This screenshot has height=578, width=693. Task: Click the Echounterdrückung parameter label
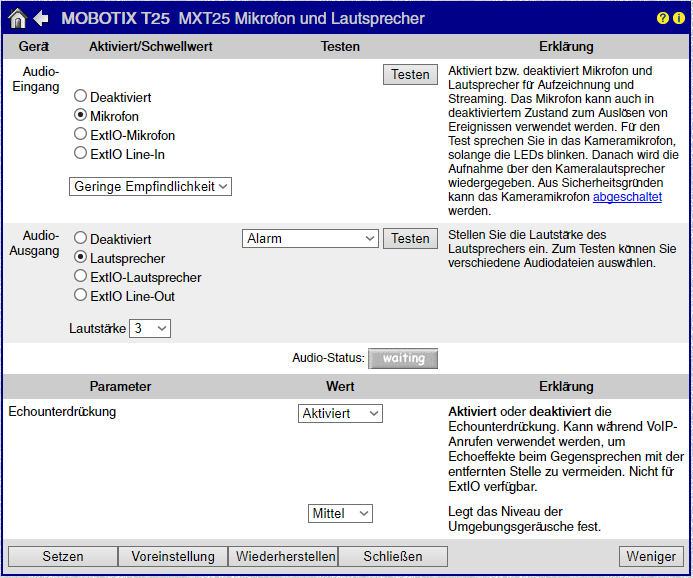[x=62, y=412]
